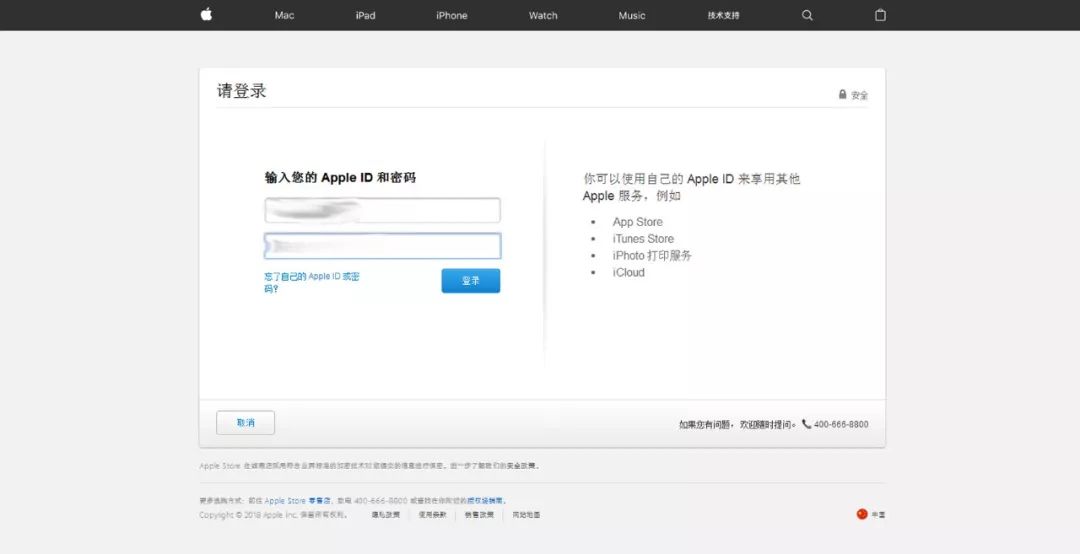Screen dimensions: 1080x554
Task: Open the forgot Apple ID or password link
Action: (x=311, y=282)
